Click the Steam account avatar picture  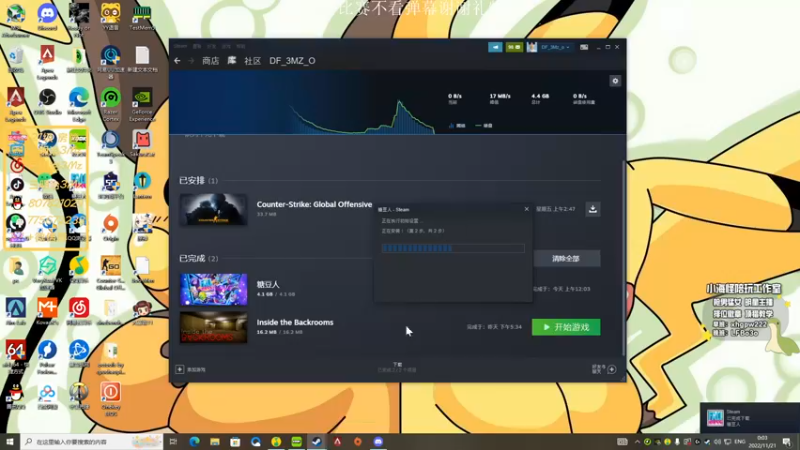(x=532, y=47)
